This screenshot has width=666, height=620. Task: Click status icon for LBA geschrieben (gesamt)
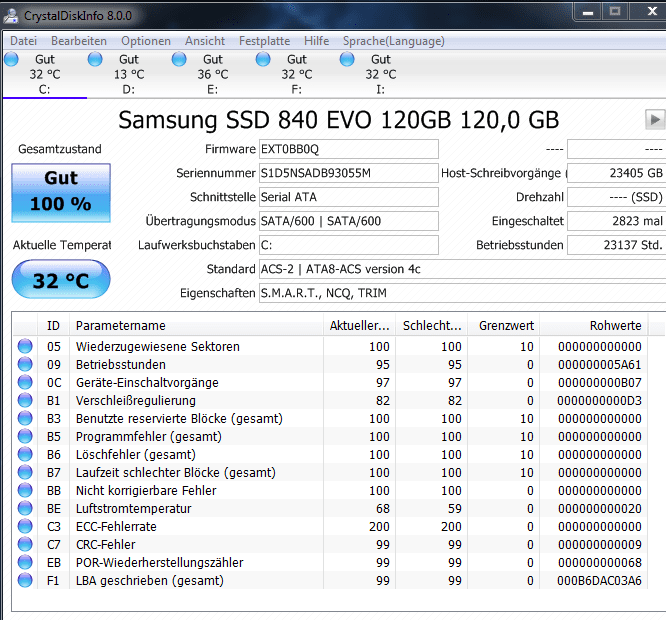point(25,580)
